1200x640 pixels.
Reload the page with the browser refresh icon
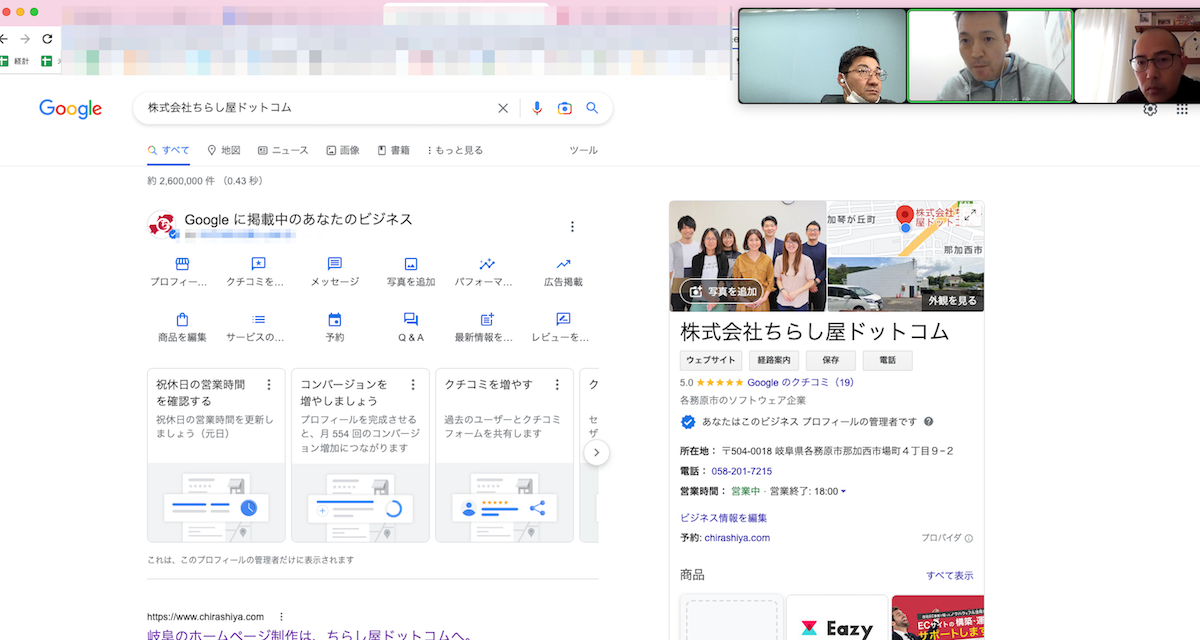pyautogui.click(x=47, y=39)
